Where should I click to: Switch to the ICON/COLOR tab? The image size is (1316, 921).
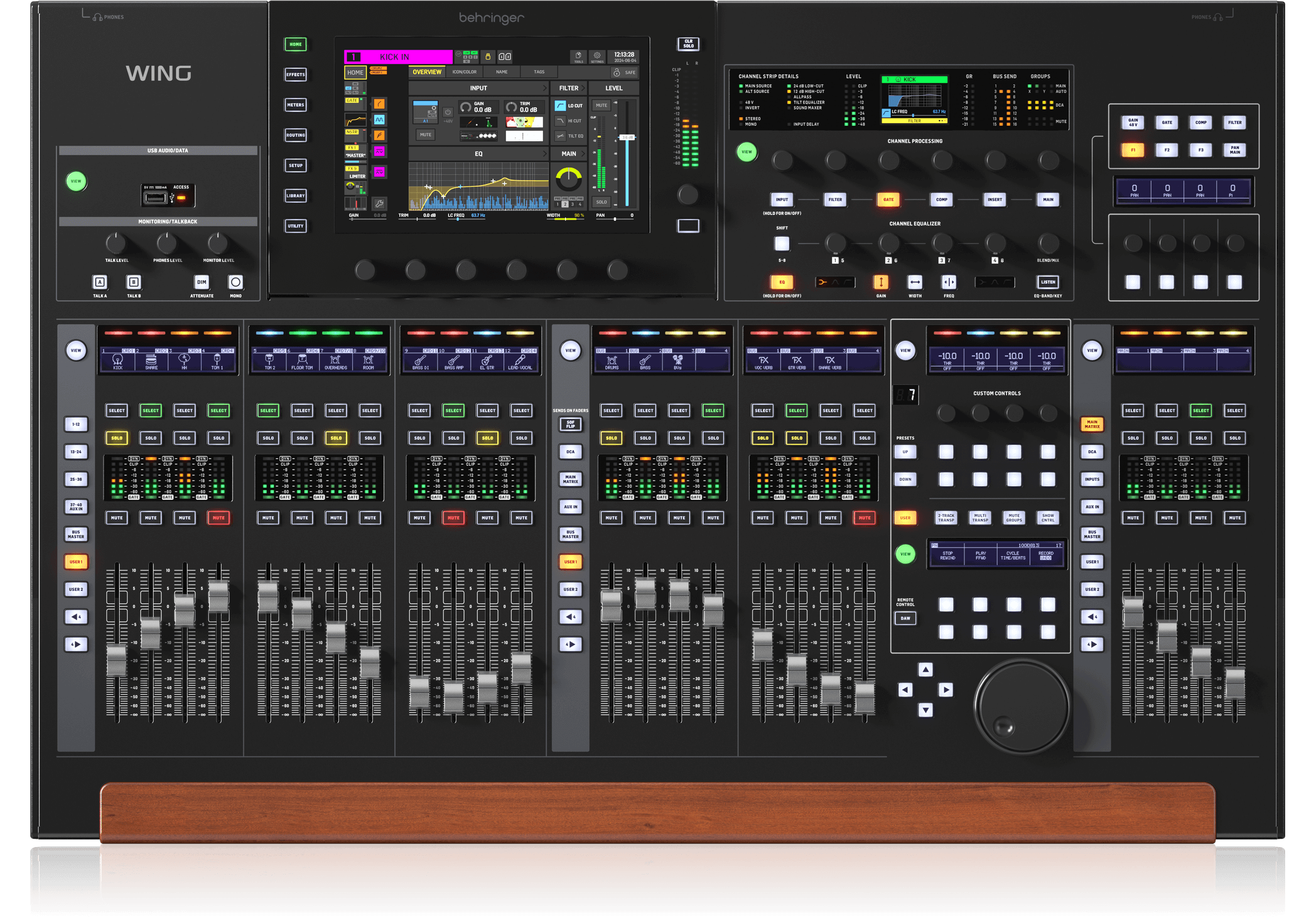pyautogui.click(x=465, y=72)
